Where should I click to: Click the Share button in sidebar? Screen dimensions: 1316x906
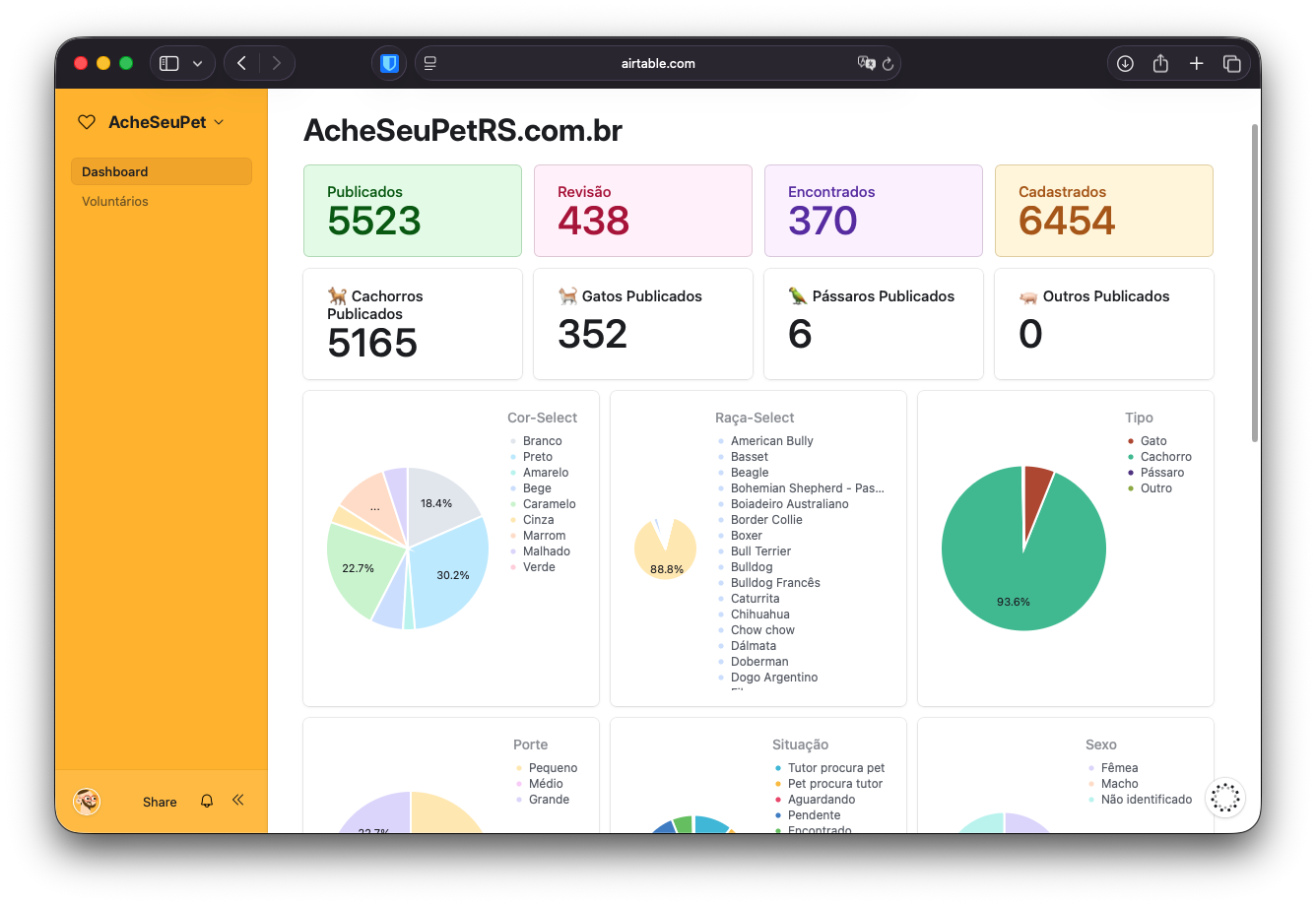[160, 802]
